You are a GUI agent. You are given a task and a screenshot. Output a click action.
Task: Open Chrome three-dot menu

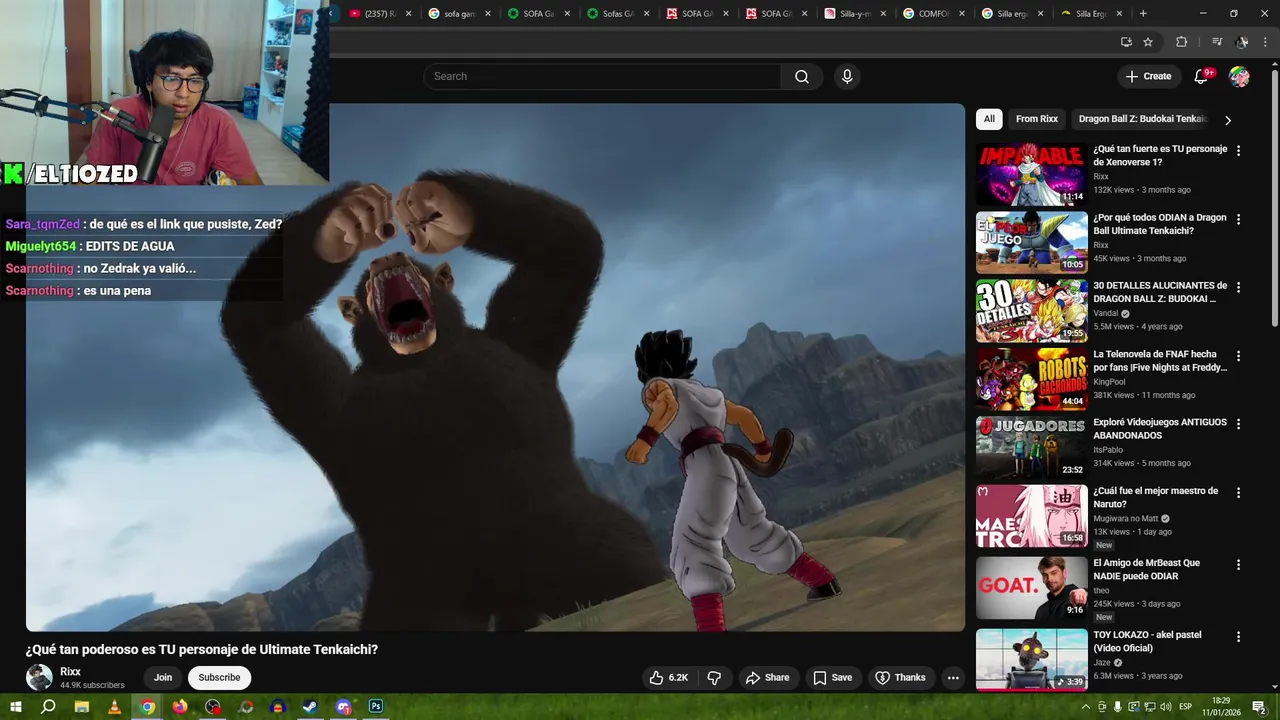(1265, 42)
